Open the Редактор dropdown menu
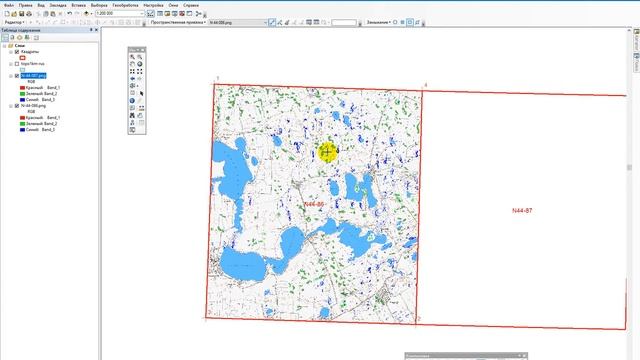The height and width of the screenshot is (360, 640). (x=15, y=22)
